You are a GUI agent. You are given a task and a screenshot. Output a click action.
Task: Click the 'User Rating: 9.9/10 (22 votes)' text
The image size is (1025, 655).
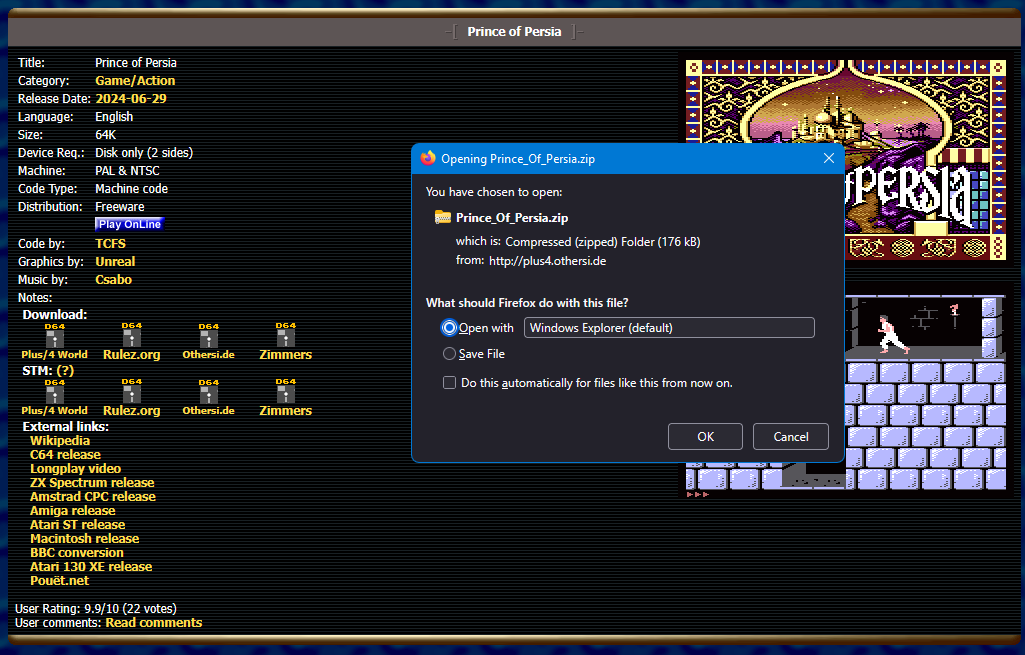click(x=95, y=609)
